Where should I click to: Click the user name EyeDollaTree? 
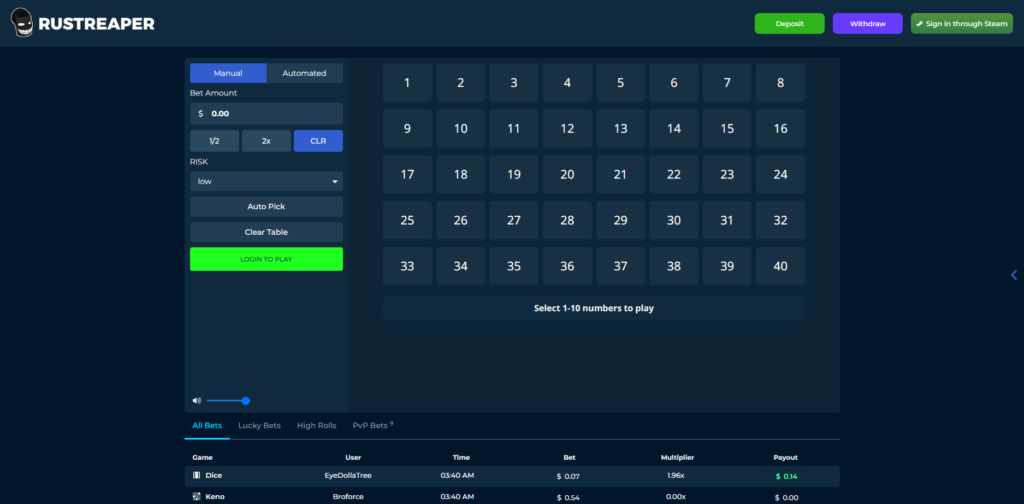pos(348,476)
